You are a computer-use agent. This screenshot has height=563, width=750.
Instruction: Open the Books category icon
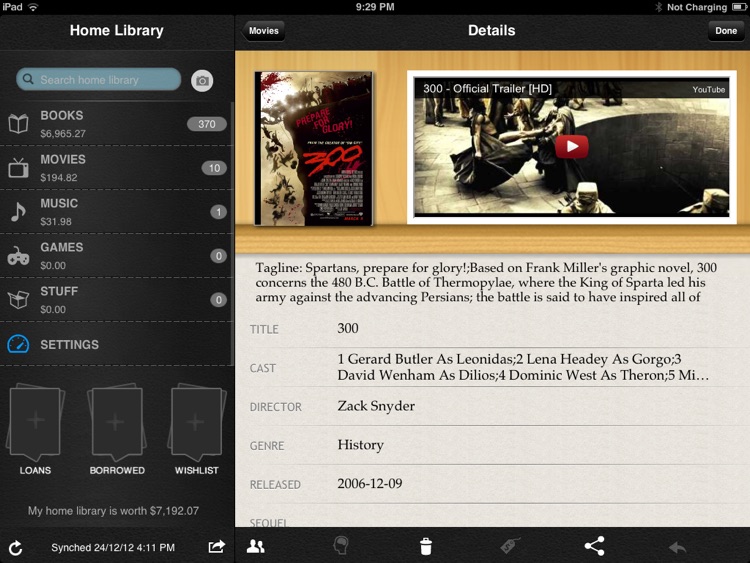pyautogui.click(x=18, y=124)
